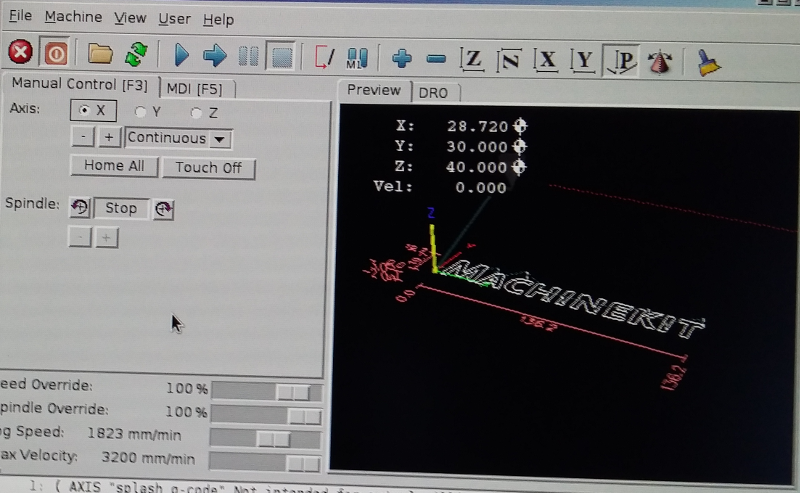Screen dimensions: 800x493
Task: Open User menu
Action: (x=174, y=19)
